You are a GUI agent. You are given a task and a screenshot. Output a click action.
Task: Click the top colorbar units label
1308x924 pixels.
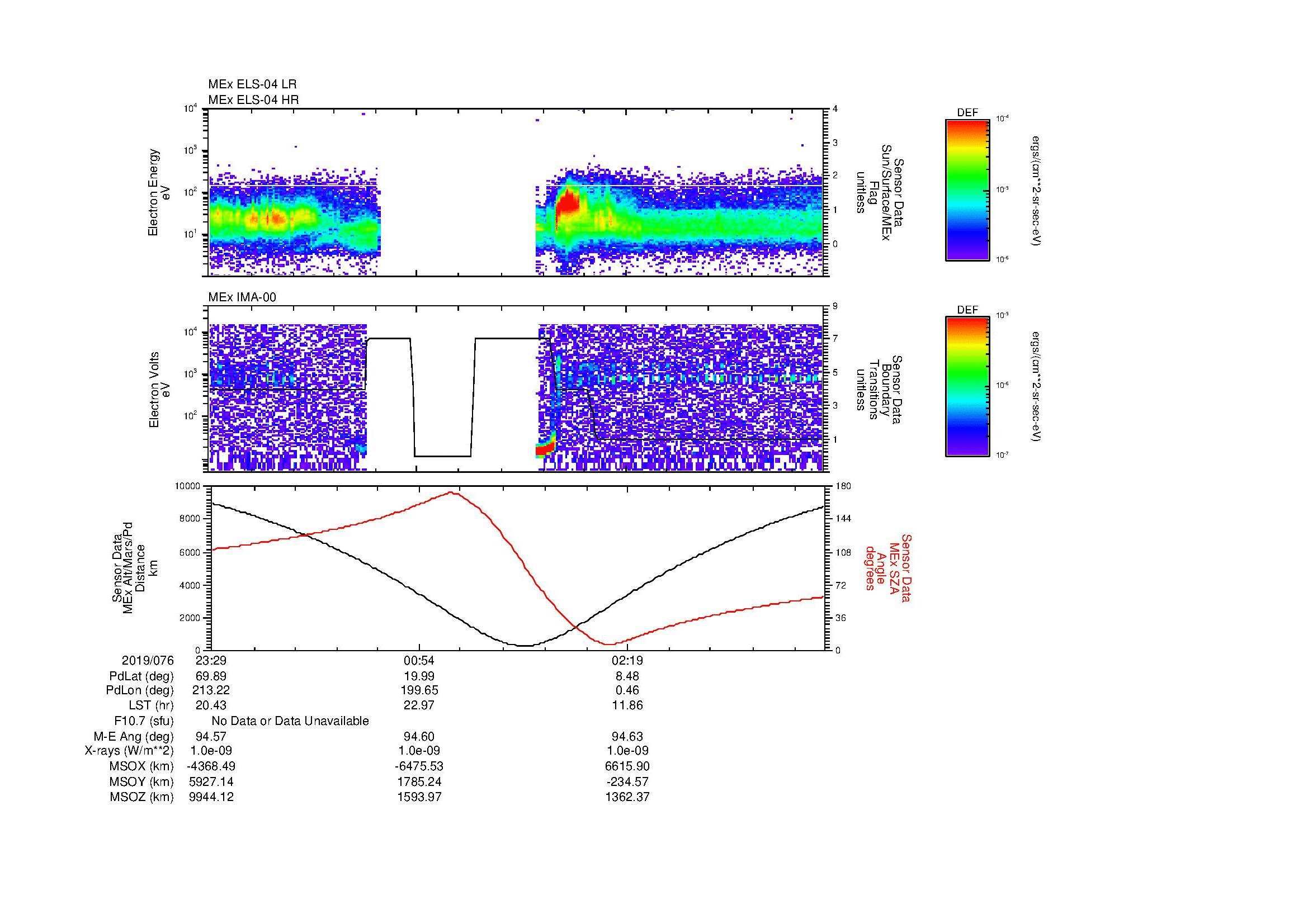pyautogui.click(x=1036, y=191)
